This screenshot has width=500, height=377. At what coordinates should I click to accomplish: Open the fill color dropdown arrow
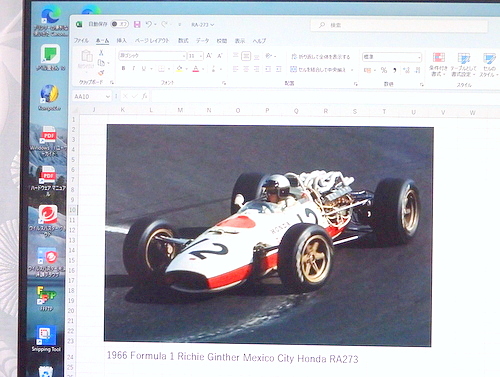pos(186,69)
